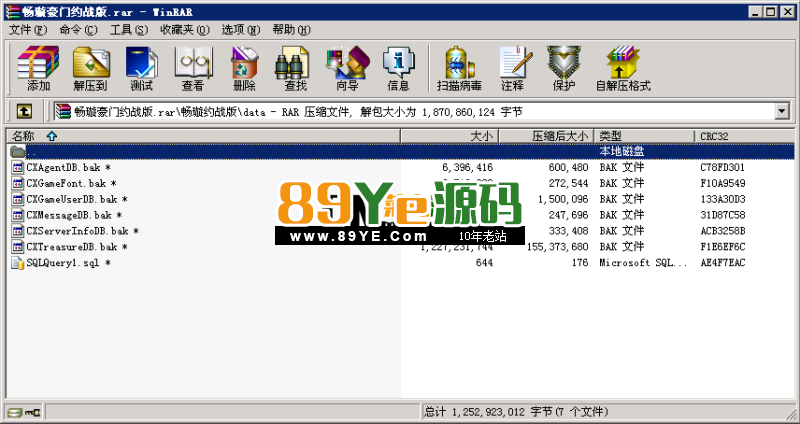Click the Microsoft SQL... type cell
The height and width of the screenshot is (424, 800).
pos(643,263)
